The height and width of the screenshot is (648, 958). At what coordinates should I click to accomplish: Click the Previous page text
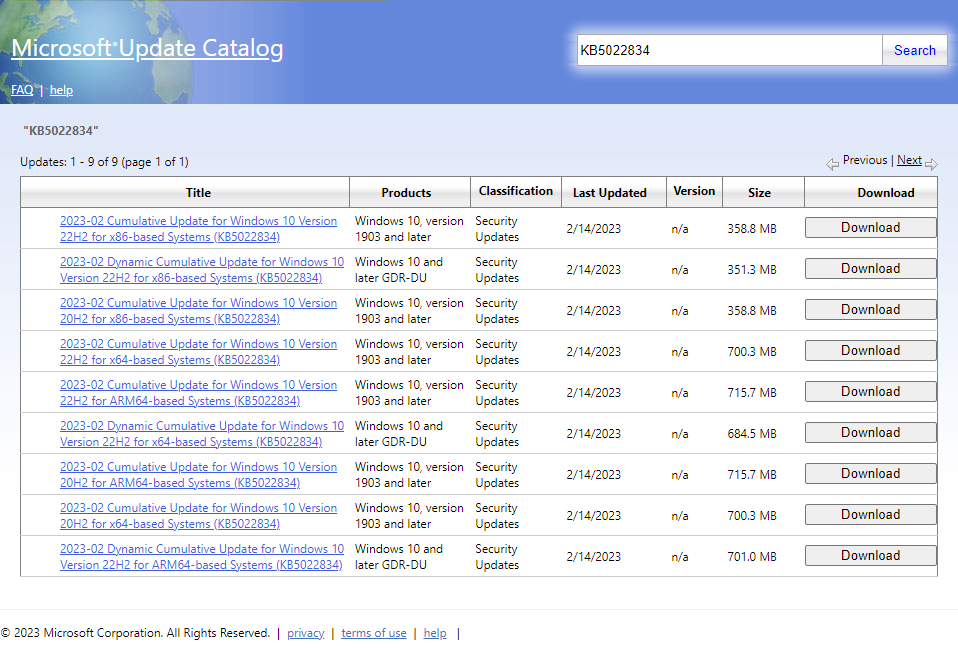click(865, 160)
